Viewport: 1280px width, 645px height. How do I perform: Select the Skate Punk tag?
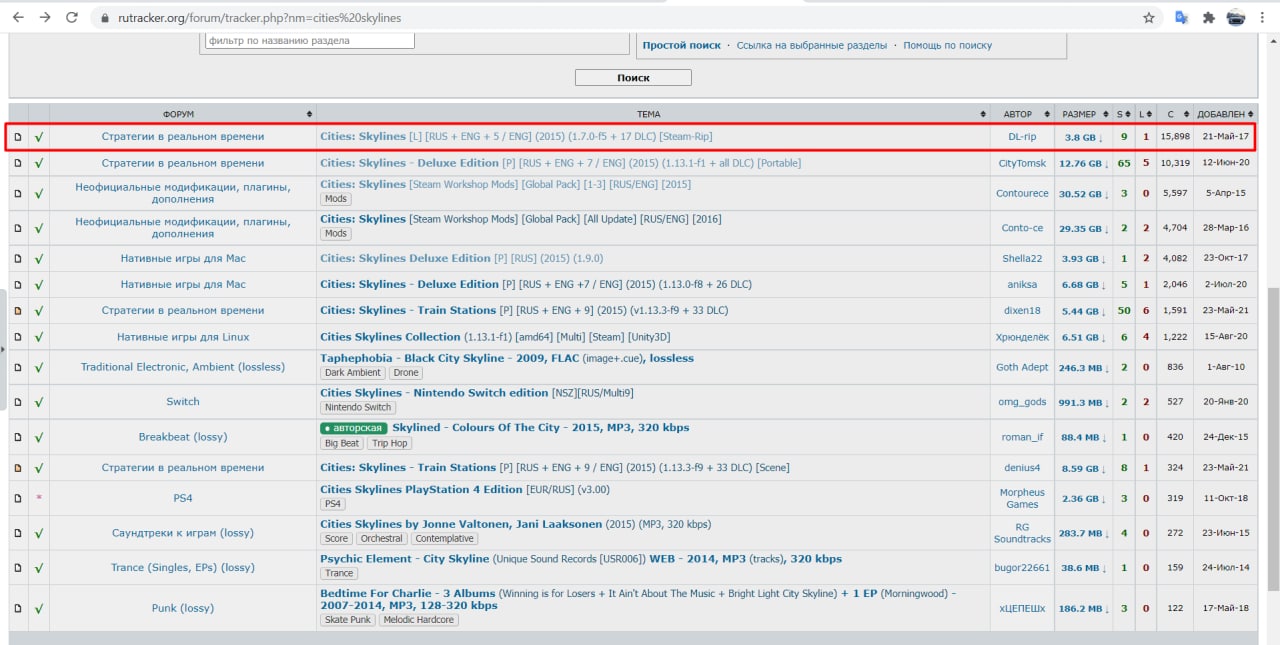pos(348,620)
